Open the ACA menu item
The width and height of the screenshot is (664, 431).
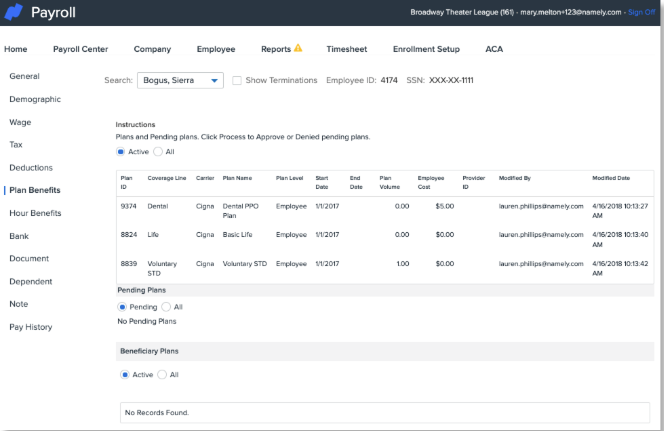pyautogui.click(x=494, y=49)
